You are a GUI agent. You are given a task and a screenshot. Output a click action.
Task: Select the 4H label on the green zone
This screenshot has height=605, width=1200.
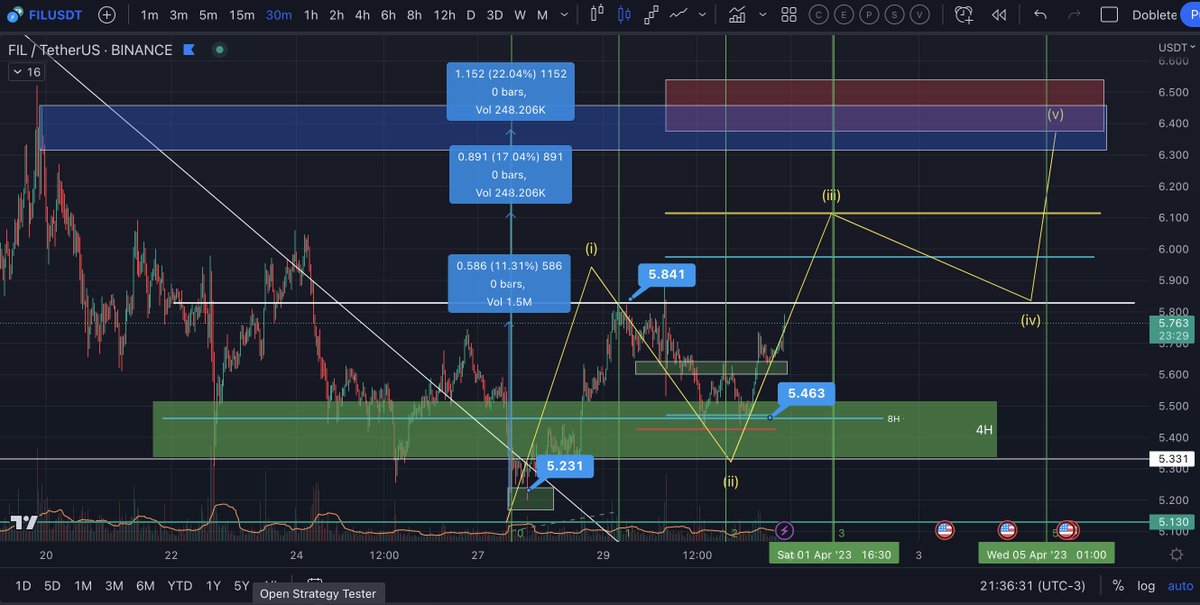click(984, 430)
